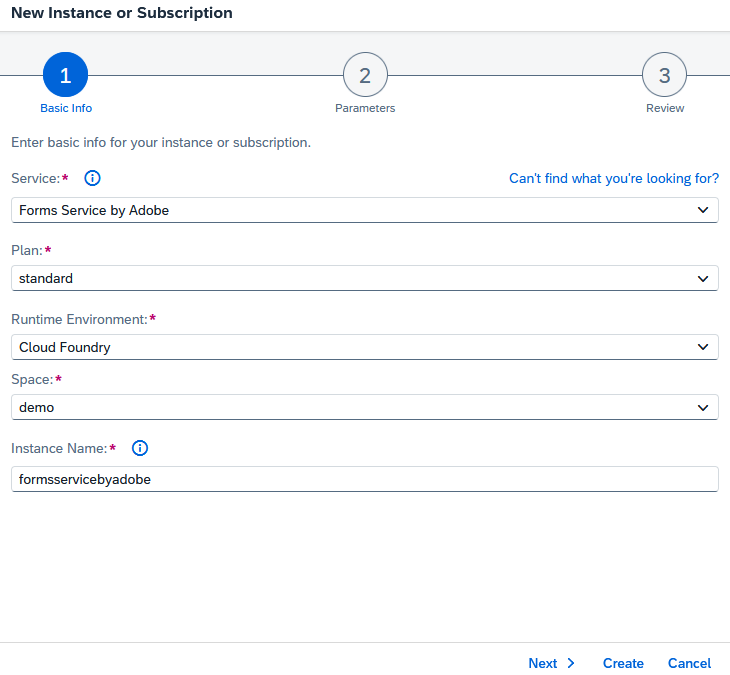This screenshot has width=730, height=675.
Task: Click the step 2 numbered circle
Action: [365, 75]
